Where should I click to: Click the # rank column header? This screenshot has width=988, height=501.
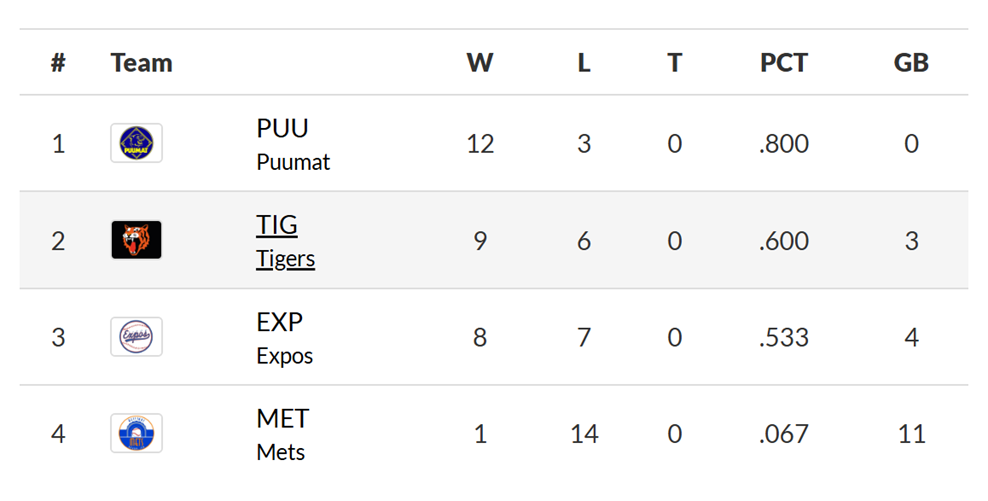tap(58, 63)
